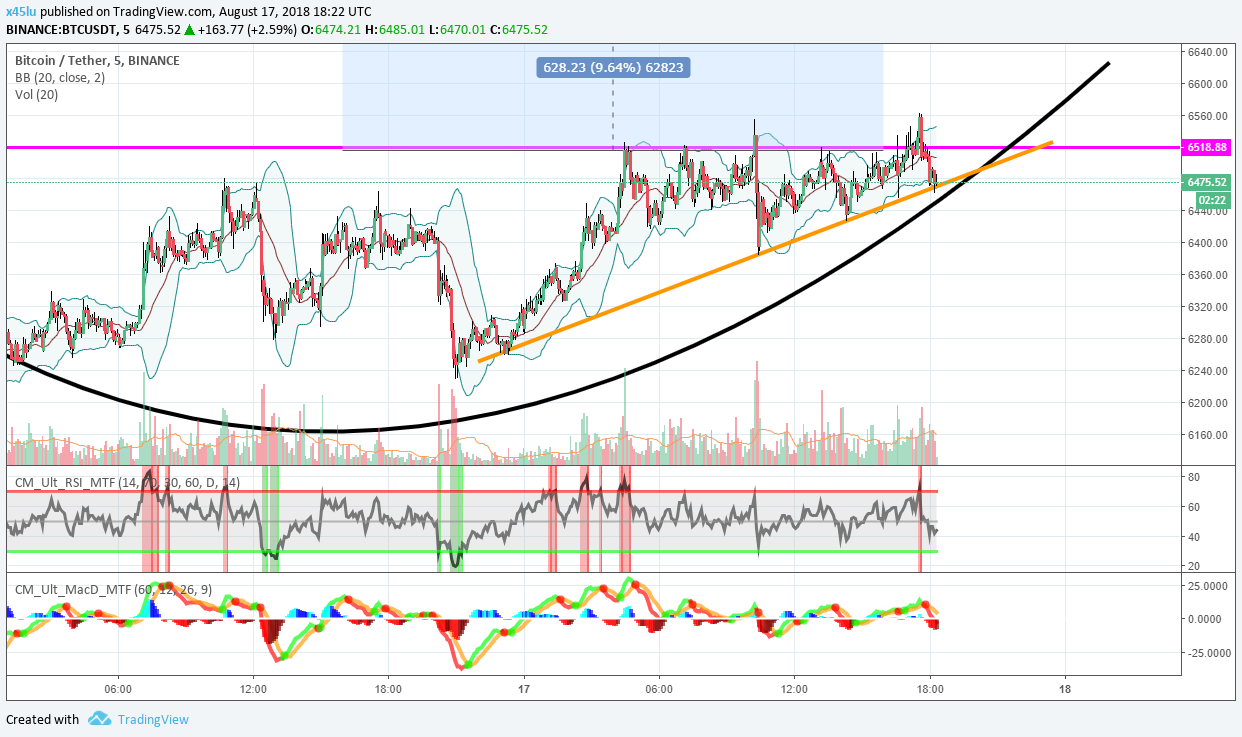Click the Vol (20) indicator label

37,94
